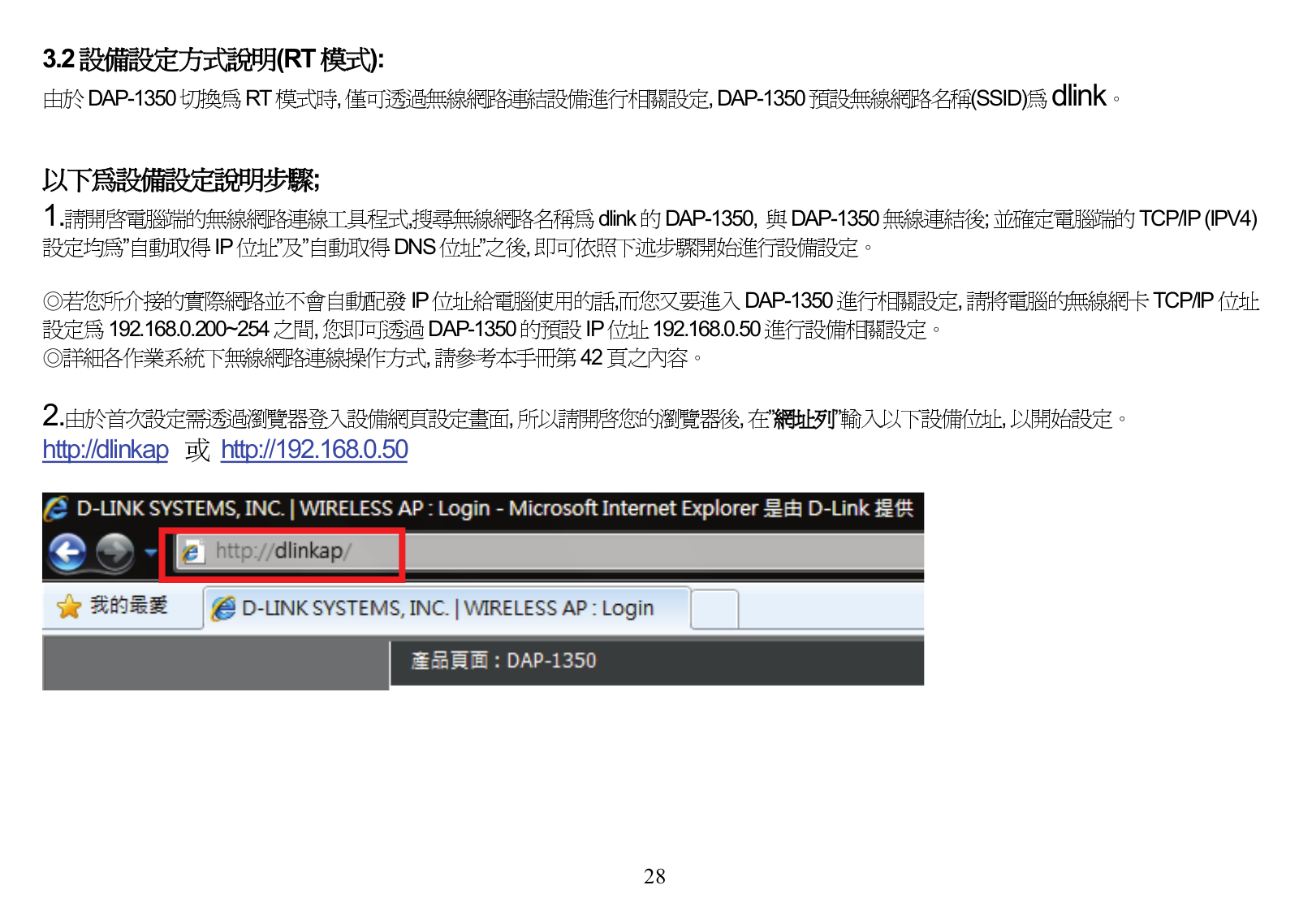
Task: Click the browser Forward arrow button
Action: tap(114, 553)
